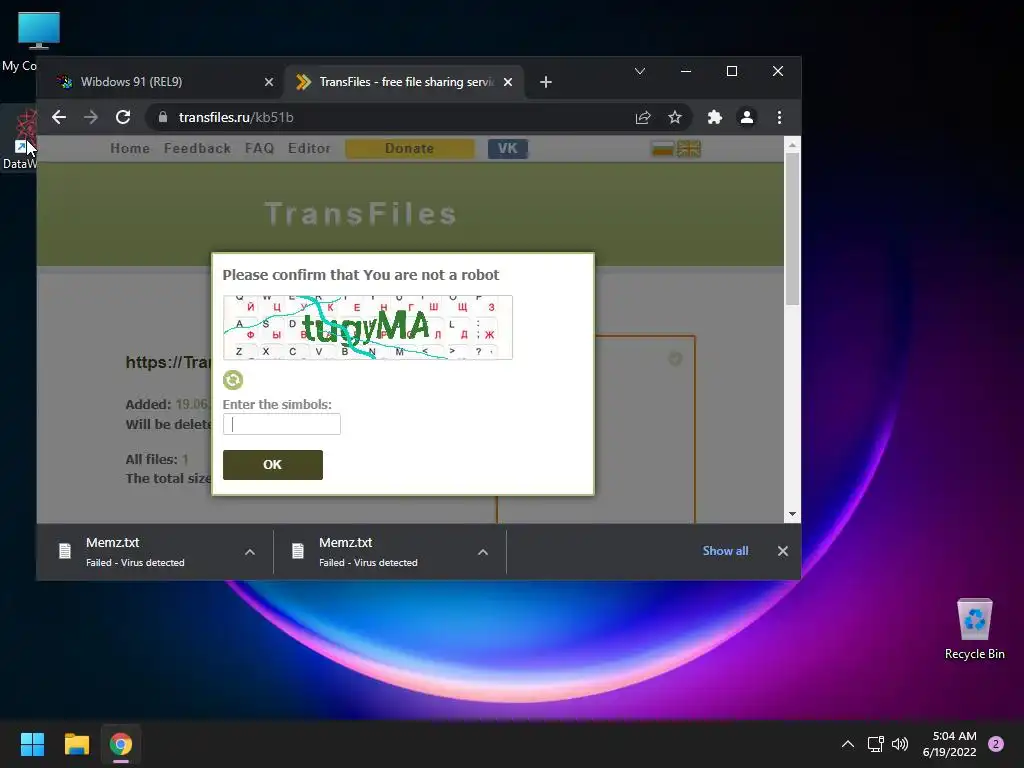Show hidden tray icons chevron
Image resolution: width=1024 pixels, height=768 pixels.
(848, 744)
